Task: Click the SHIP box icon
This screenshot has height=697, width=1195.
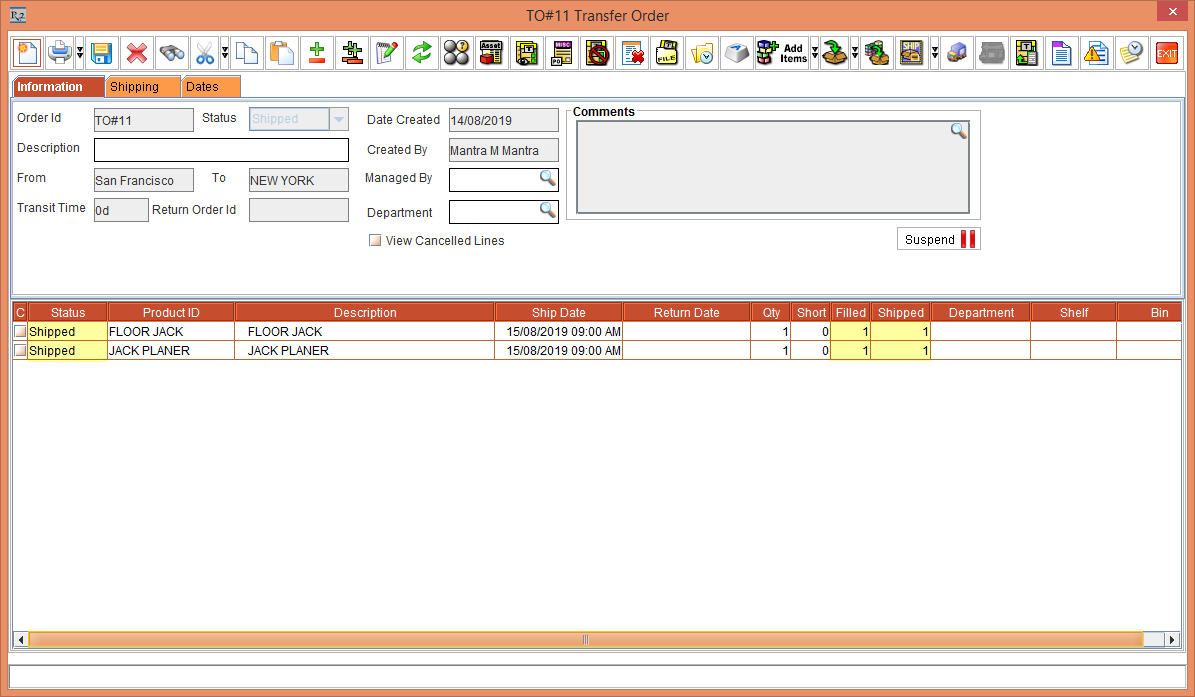Action: pos(911,53)
